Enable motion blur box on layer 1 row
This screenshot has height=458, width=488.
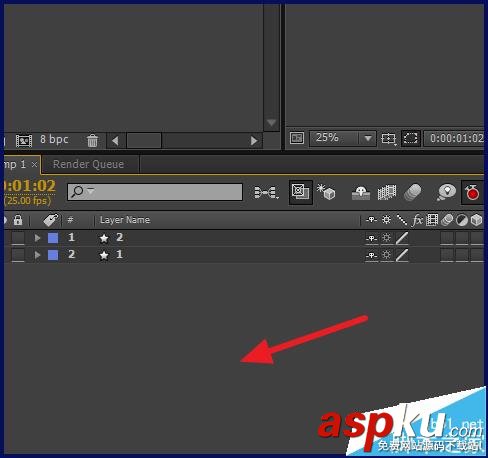tap(447, 238)
